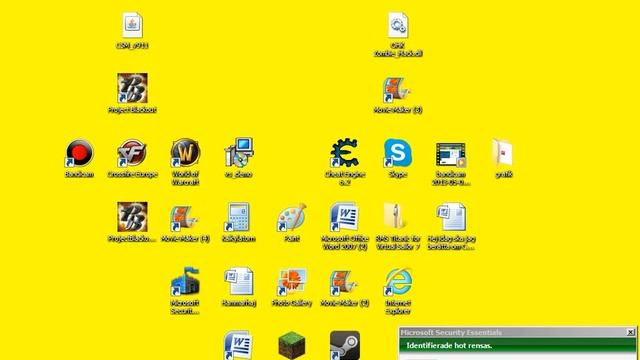Select the Bandicam video recording file
Image resolution: width=640 pixels, height=360 pixels.
(451, 155)
